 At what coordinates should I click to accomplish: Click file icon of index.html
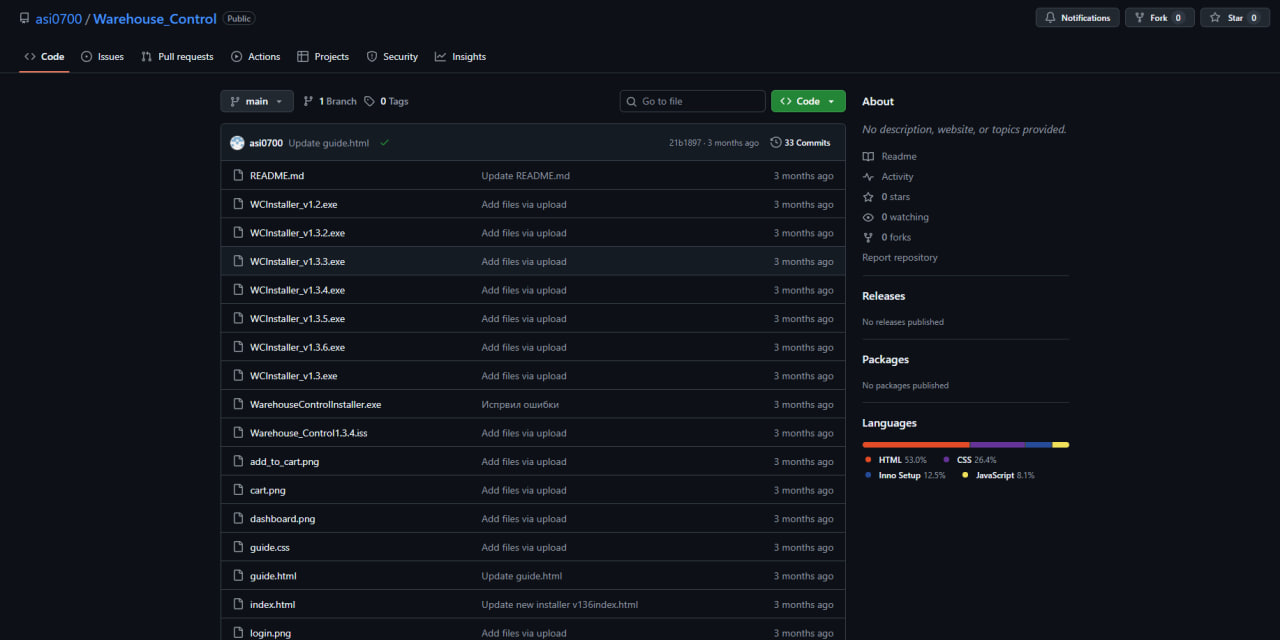point(238,605)
